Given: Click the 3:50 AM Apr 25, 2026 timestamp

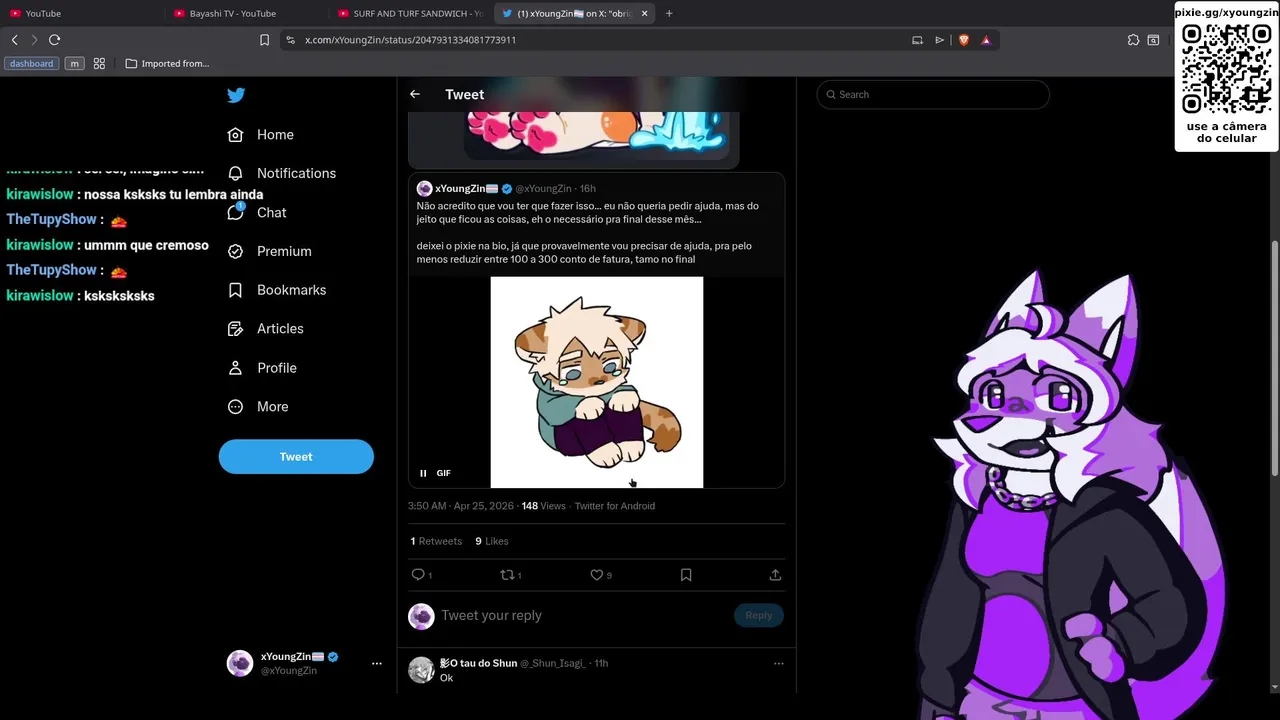Looking at the screenshot, I should point(461,506).
